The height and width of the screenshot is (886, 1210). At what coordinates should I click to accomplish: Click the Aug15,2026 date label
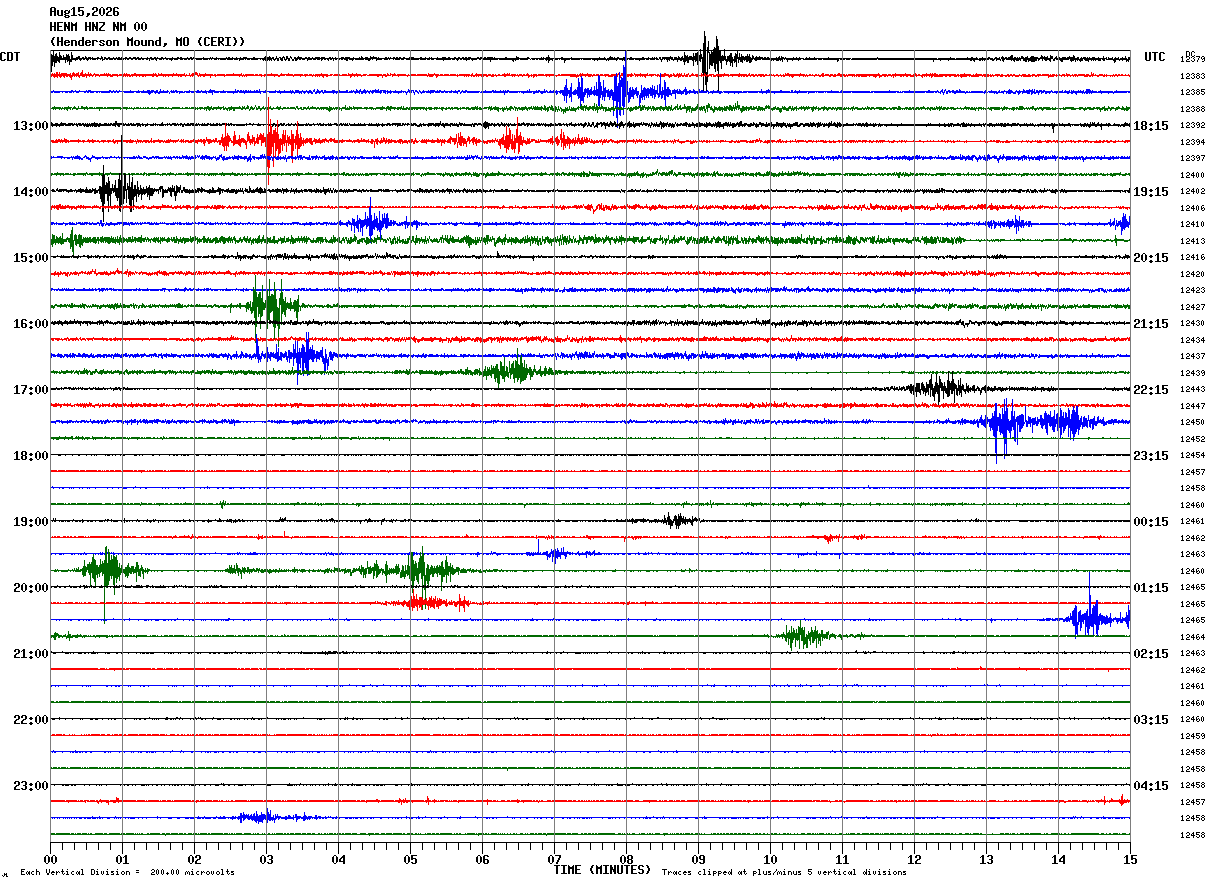pos(84,12)
